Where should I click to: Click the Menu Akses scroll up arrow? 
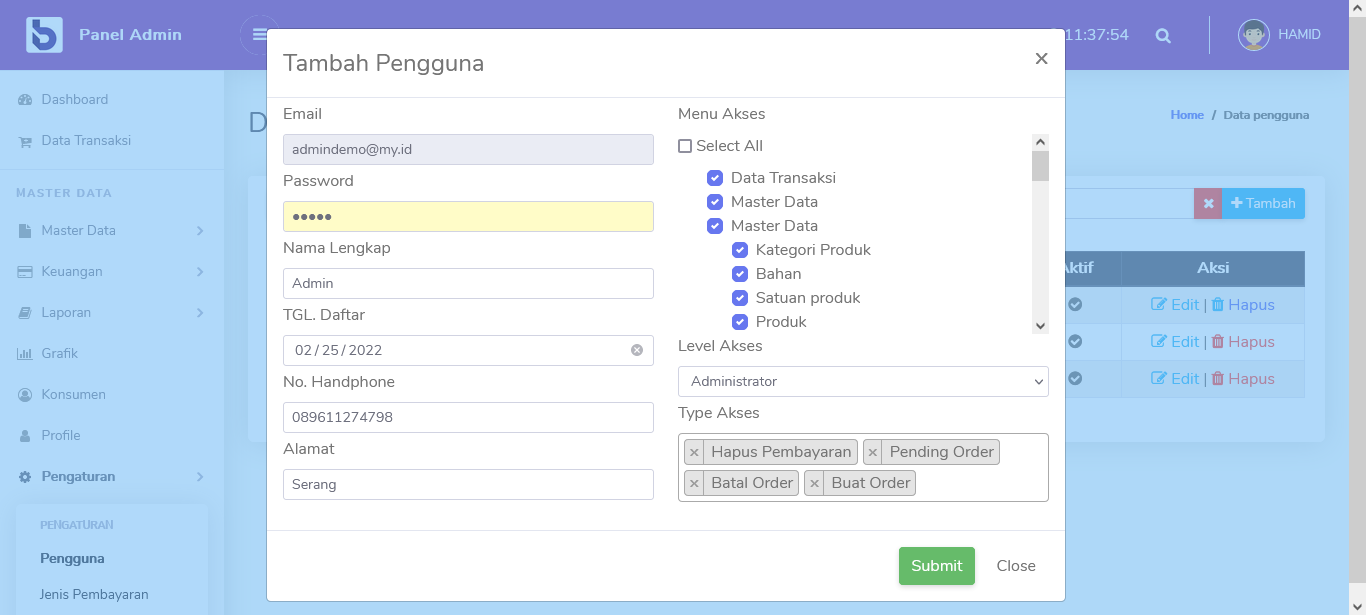tap(1040, 142)
